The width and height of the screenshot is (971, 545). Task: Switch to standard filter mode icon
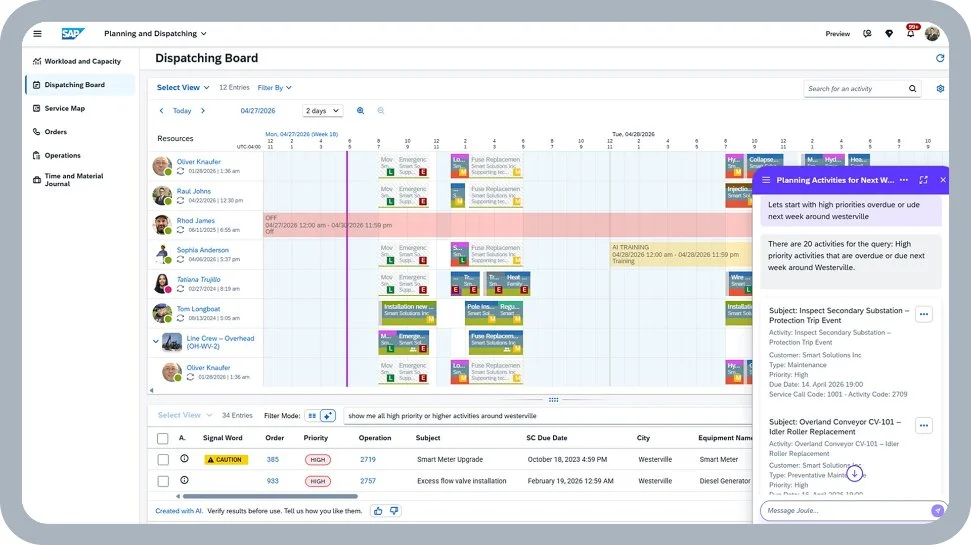point(312,416)
